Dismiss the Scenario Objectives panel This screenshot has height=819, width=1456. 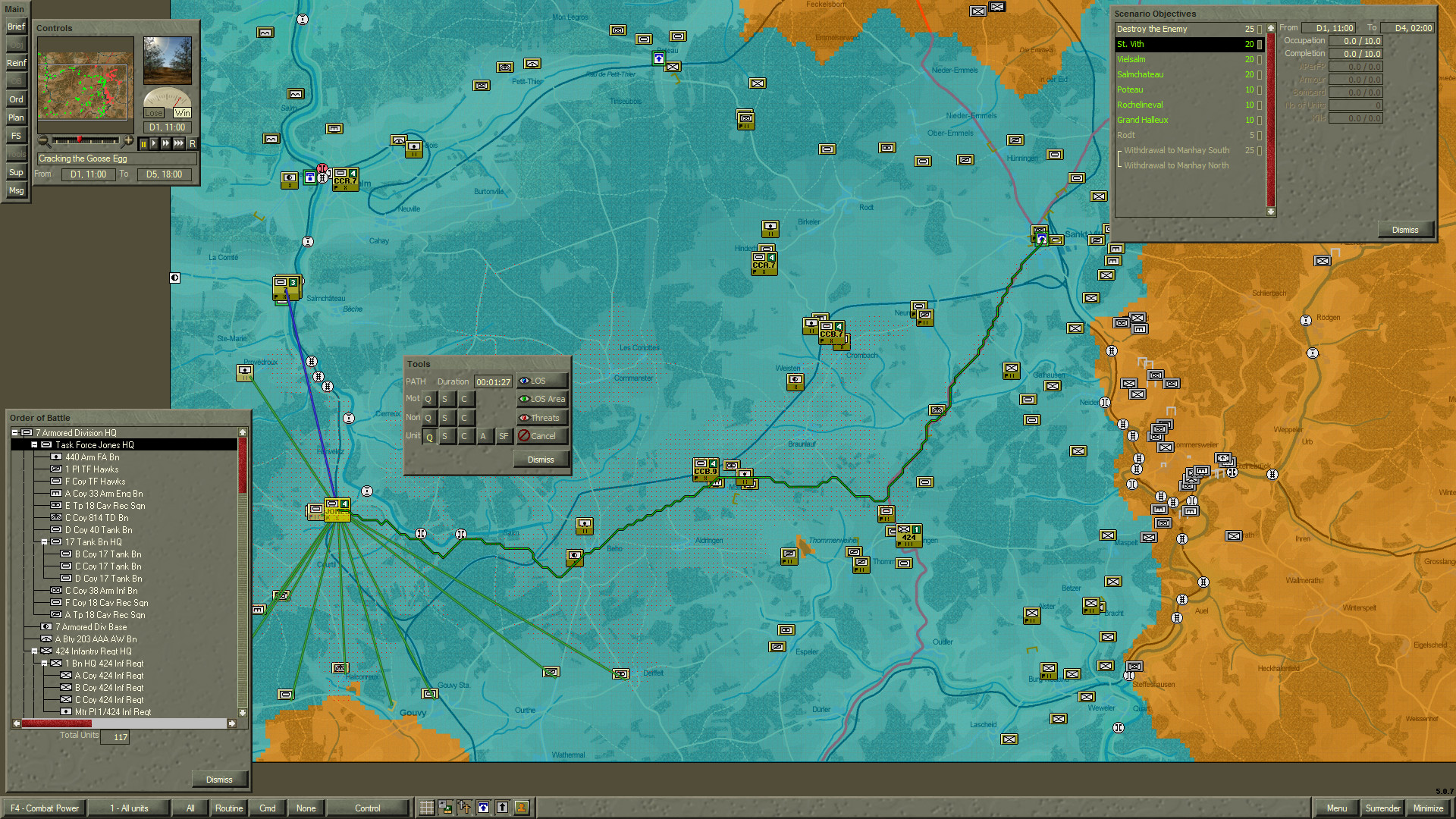point(1404,229)
